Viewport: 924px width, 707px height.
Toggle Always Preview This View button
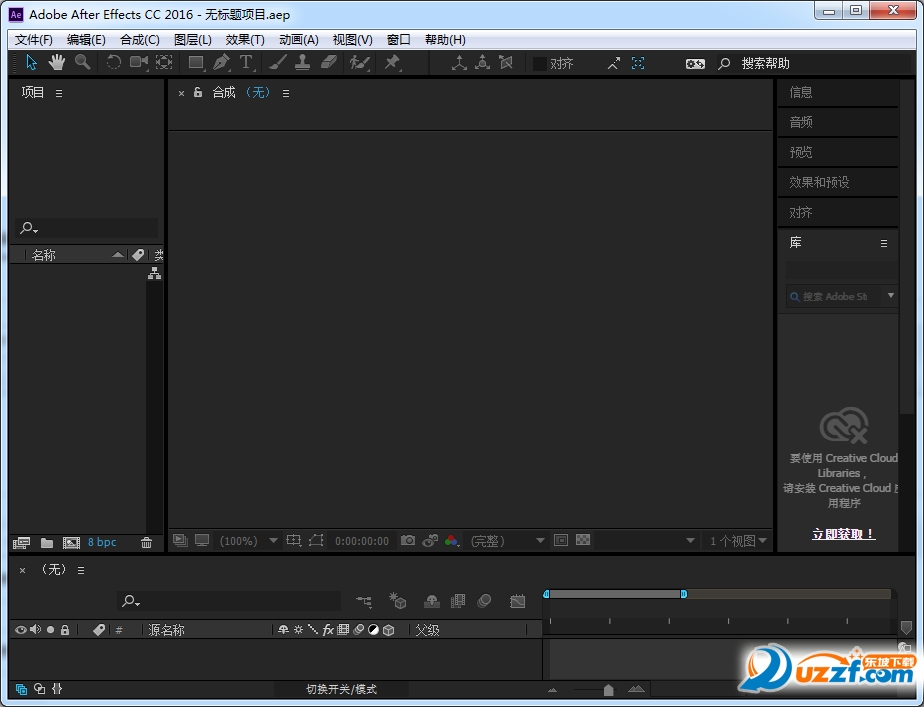pyautogui.click(x=180, y=540)
